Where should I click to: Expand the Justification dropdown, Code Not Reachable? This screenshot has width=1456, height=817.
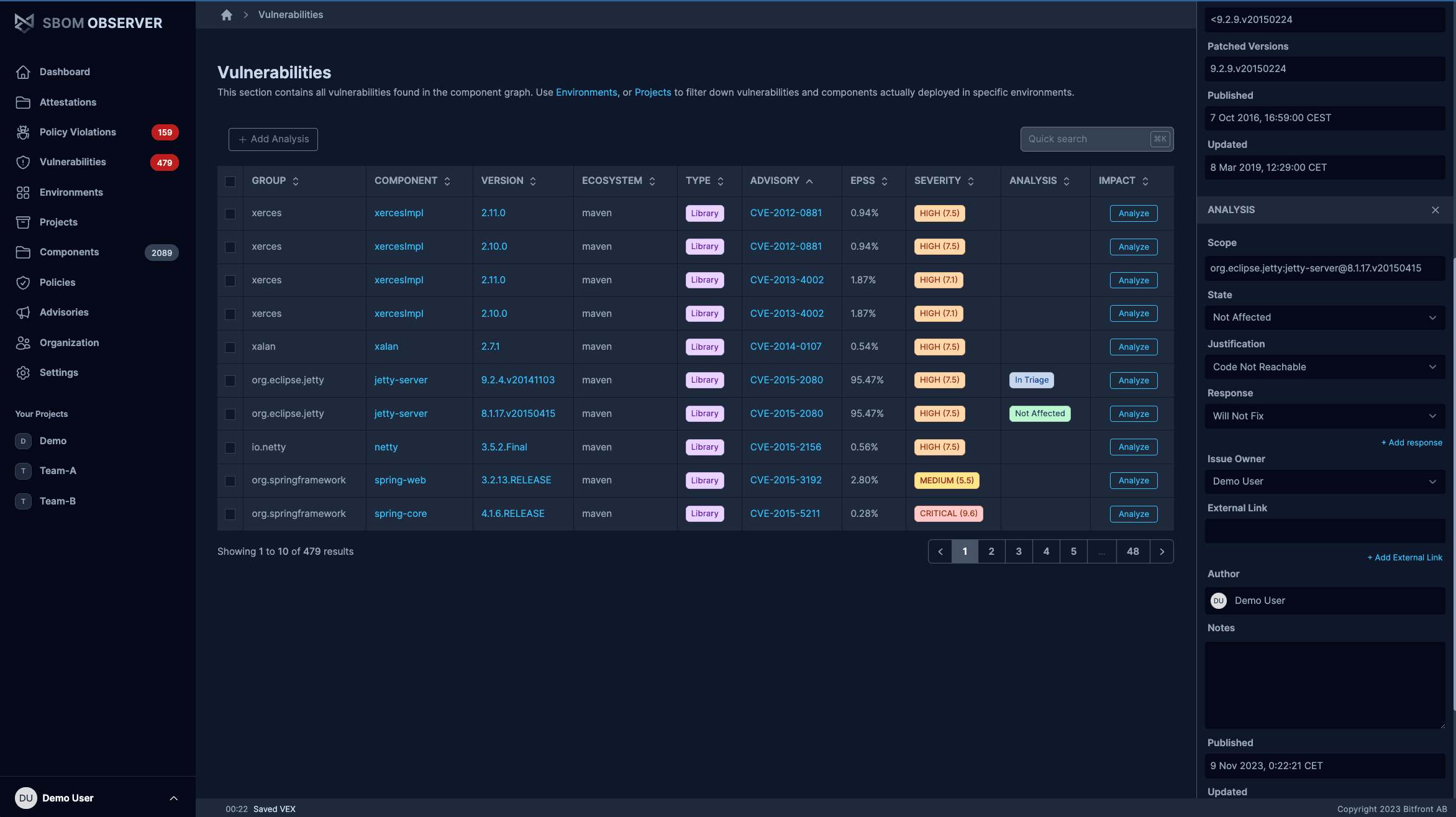[1324, 367]
